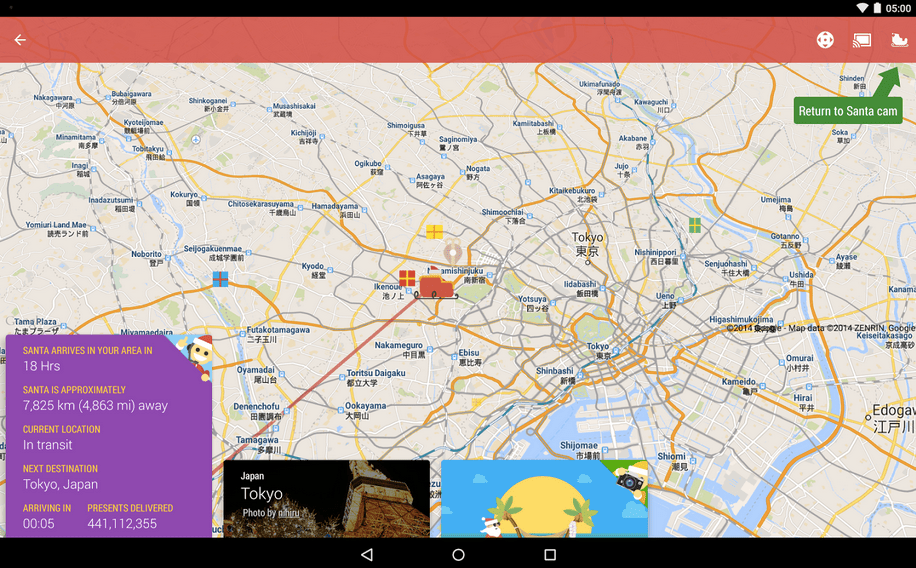Tap the Kichijoji label on map
Image resolution: width=916 pixels, height=568 pixels.
(x=304, y=137)
